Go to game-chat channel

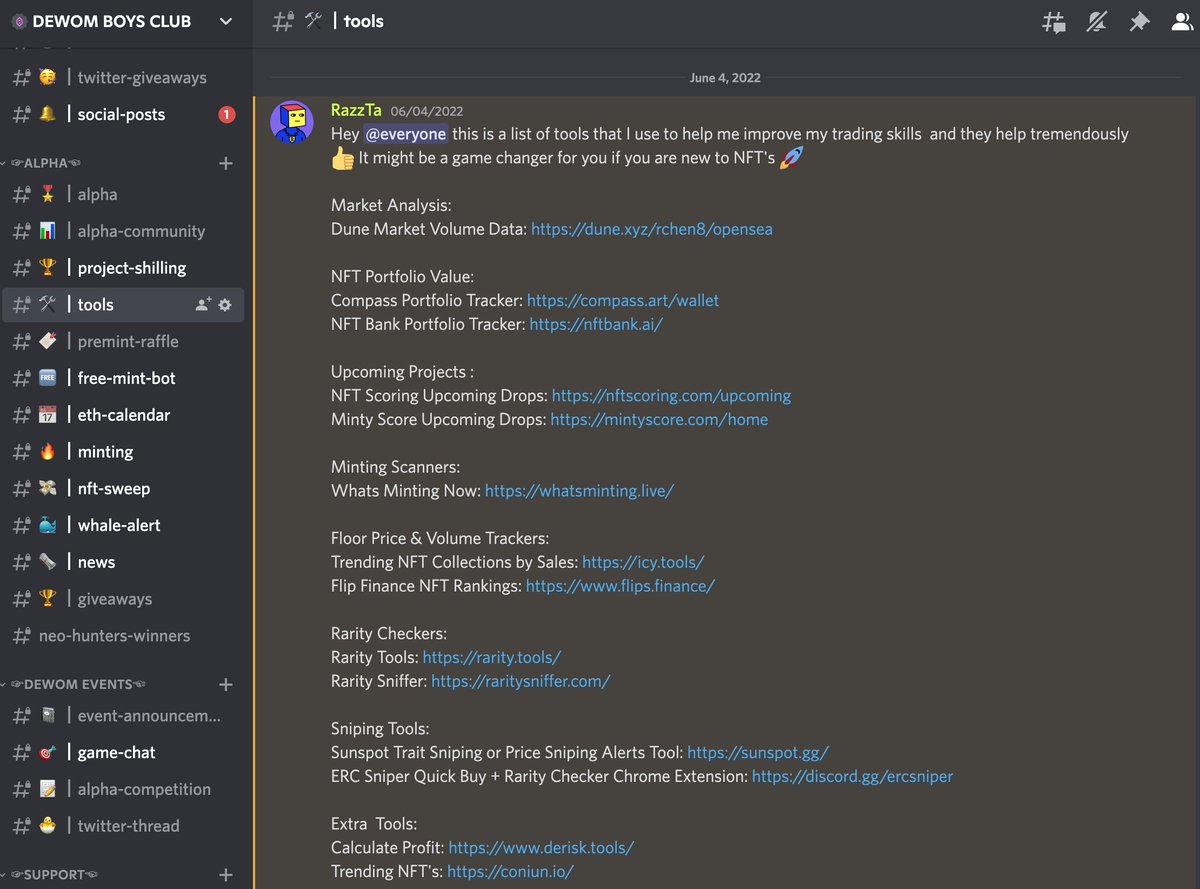tap(122, 753)
